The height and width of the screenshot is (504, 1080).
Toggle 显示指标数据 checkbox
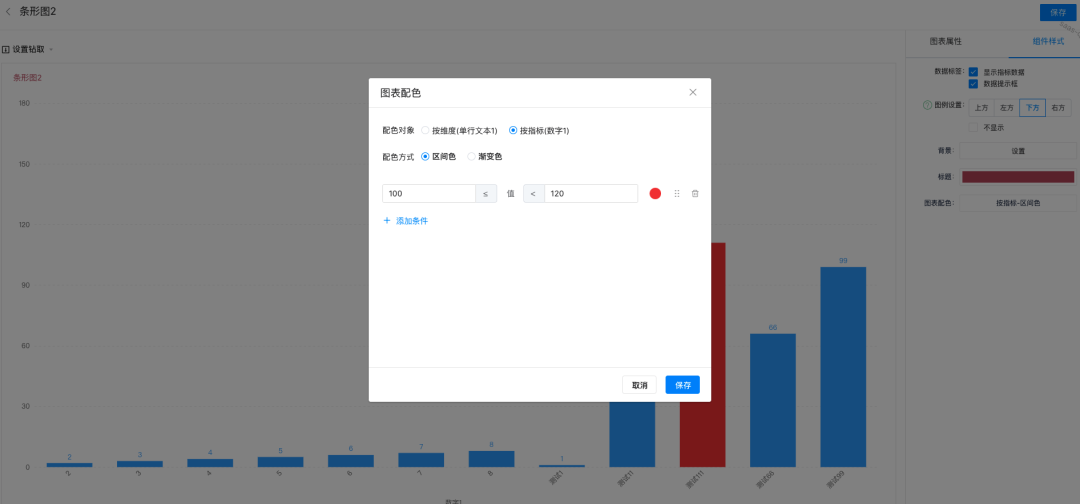click(973, 72)
